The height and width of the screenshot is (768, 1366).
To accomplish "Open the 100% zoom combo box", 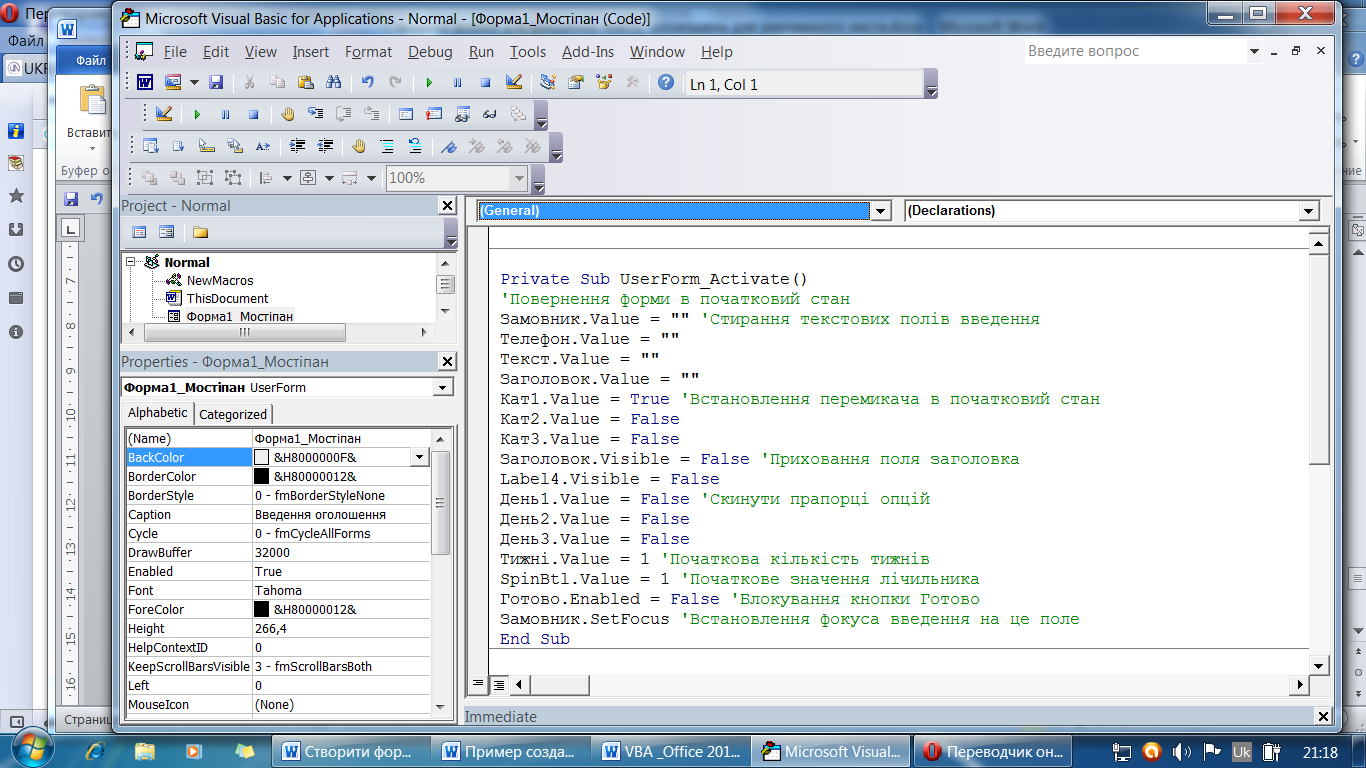I will coord(456,178).
